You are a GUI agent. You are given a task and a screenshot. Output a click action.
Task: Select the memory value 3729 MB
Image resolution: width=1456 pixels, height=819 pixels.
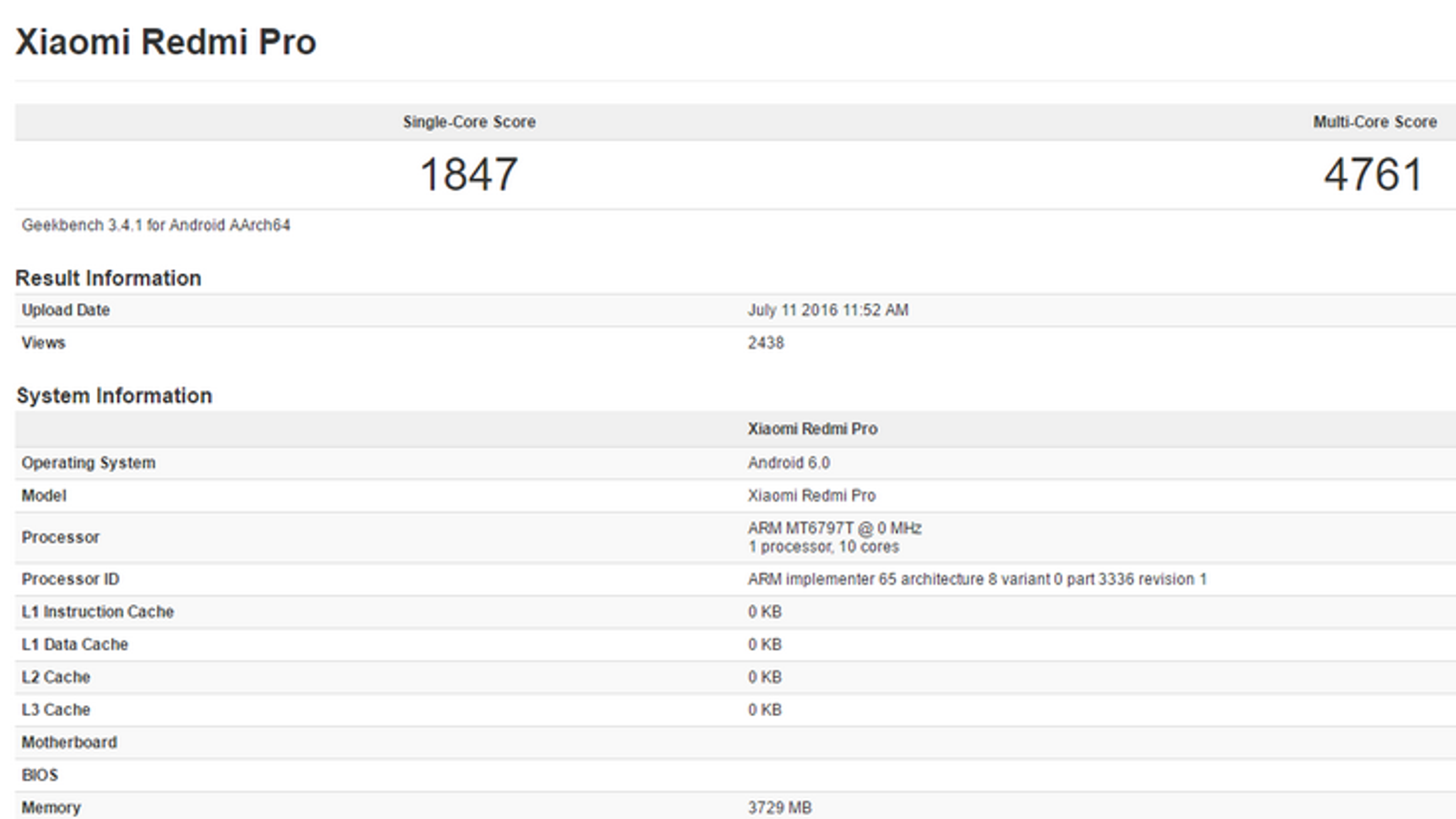tap(780, 808)
